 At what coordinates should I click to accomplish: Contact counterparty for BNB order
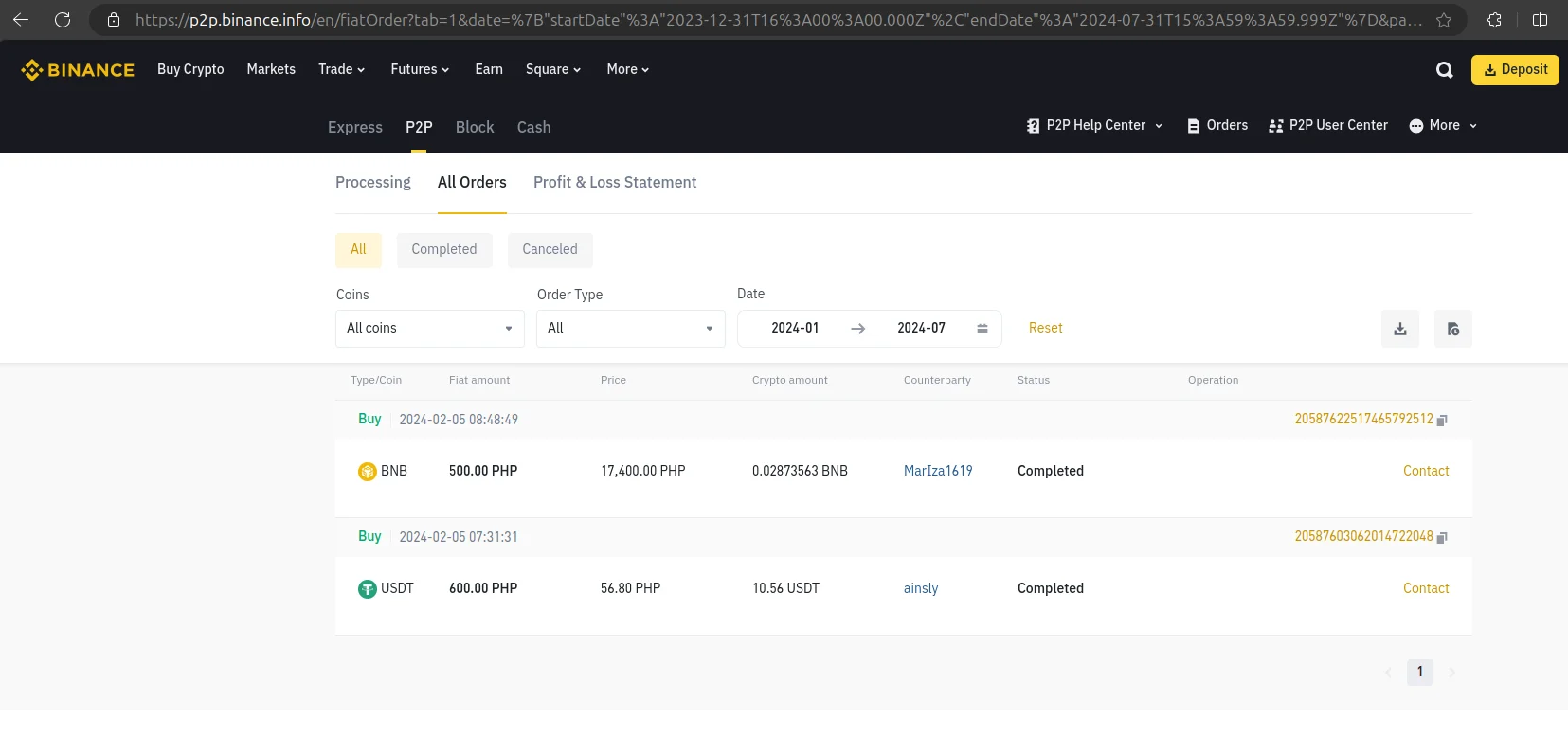(1426, 471)
